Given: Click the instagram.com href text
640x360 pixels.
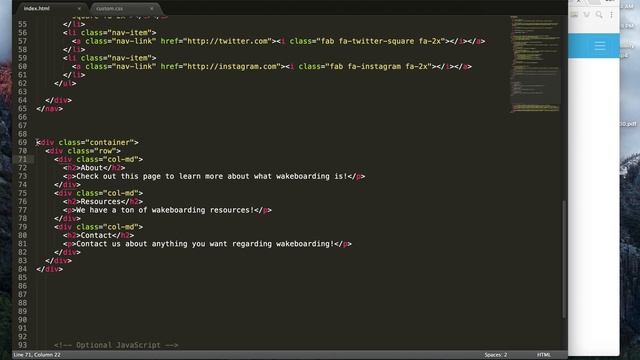Looking at the screenshot, I should coord(232,66).
